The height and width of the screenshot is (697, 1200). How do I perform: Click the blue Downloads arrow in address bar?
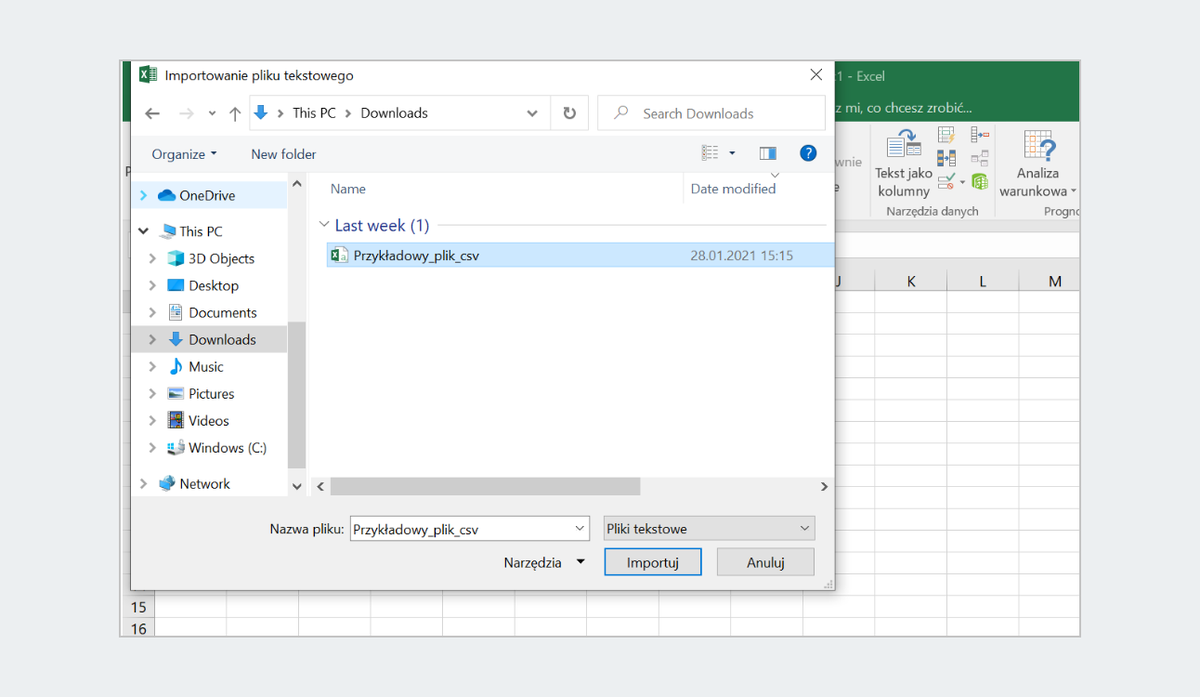261,113
